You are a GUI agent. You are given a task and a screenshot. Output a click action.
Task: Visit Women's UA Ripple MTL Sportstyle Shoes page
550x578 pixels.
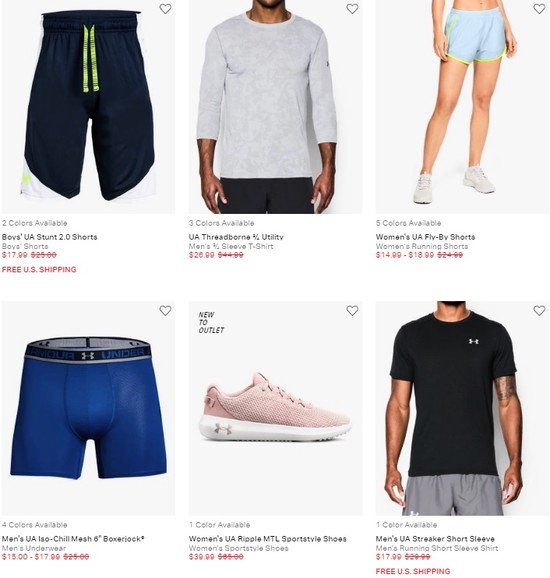268,539
